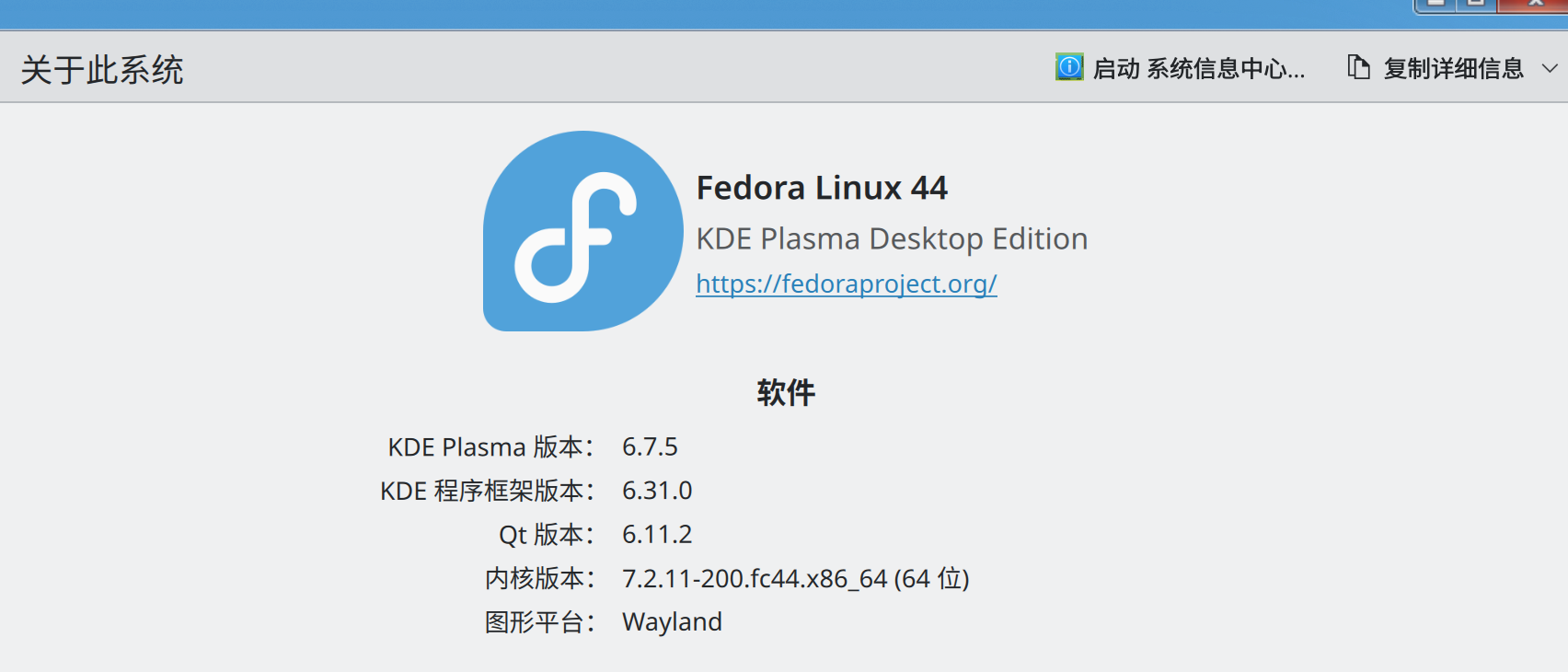
Task: Click 启动 系统信息中心 button text
Action: coord(1199,68)
